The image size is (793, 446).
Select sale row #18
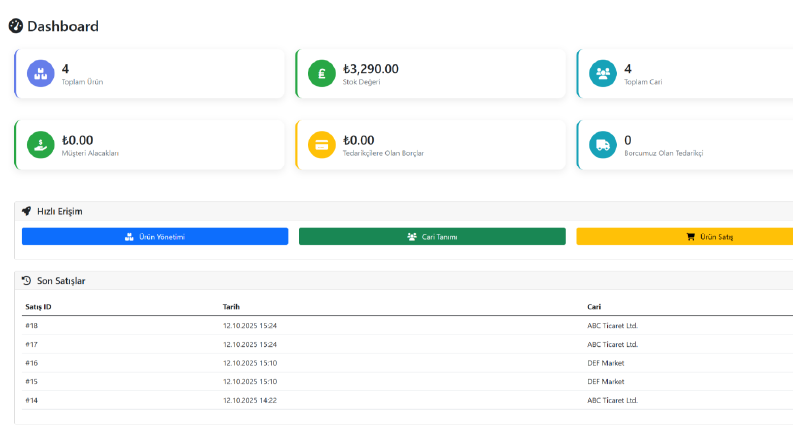tap(408, 326)
